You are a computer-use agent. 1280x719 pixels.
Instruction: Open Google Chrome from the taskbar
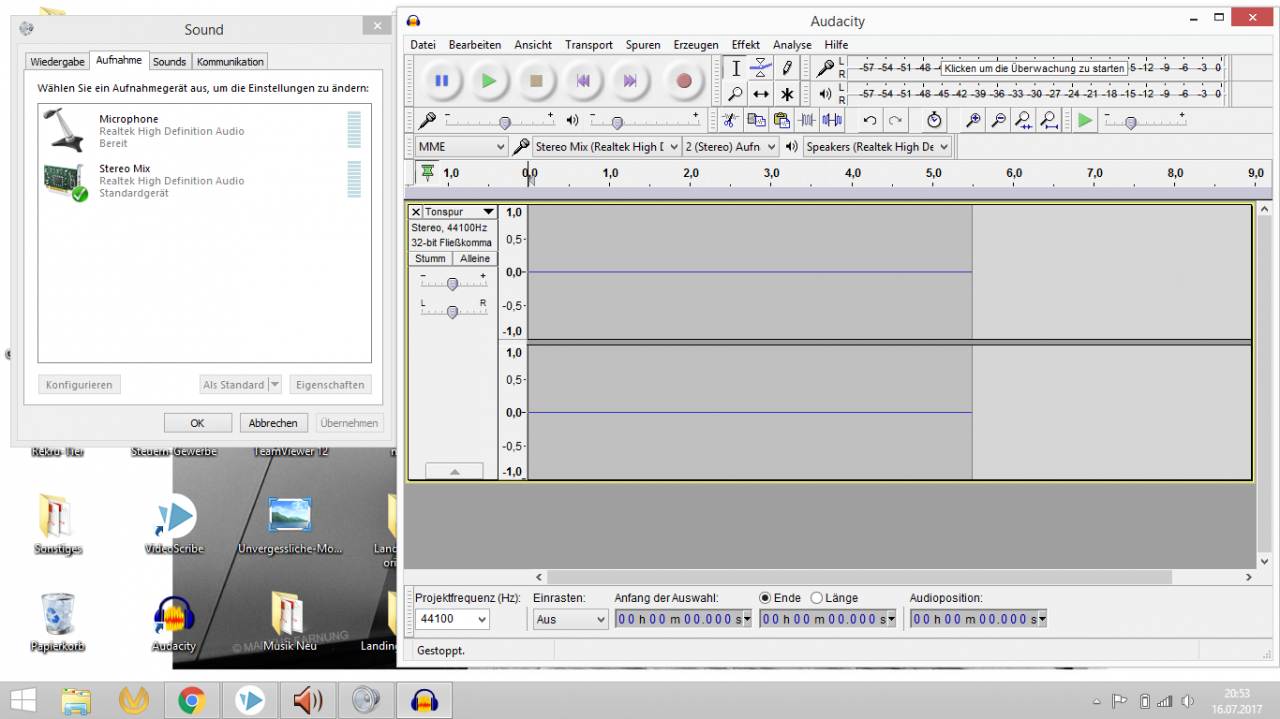point(191,700)
